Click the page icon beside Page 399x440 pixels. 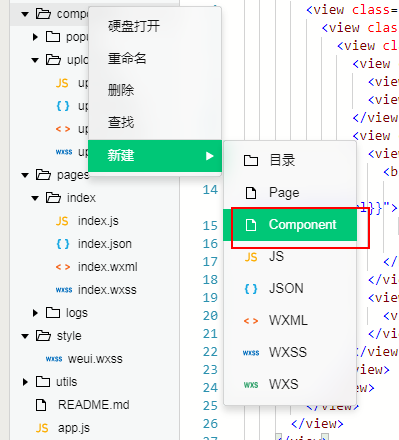click(x=251, y=193)
